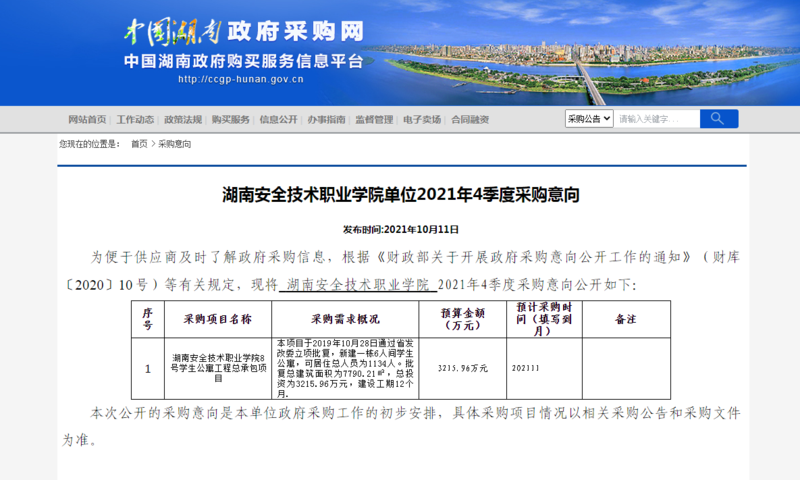Click the closing paragraph starting 本次公开的采购意向
The image size is (800, 480).
pos(401,426)
